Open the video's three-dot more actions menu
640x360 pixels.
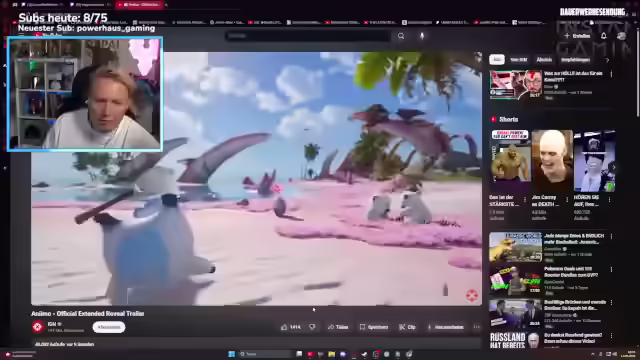coord(476,327)
